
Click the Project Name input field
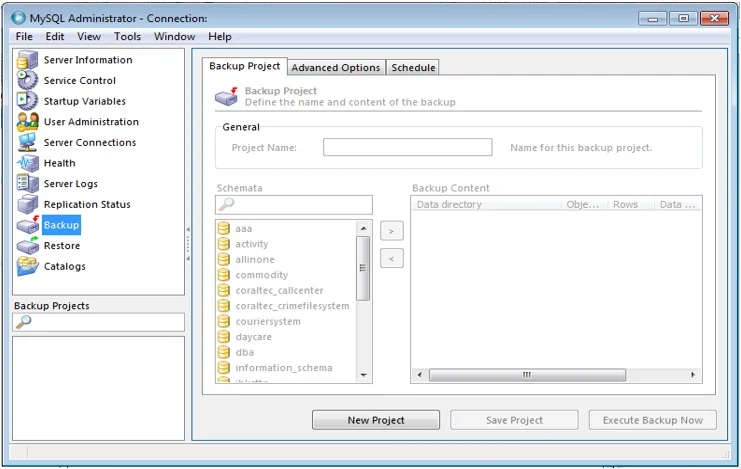click(x=407, y=147)
